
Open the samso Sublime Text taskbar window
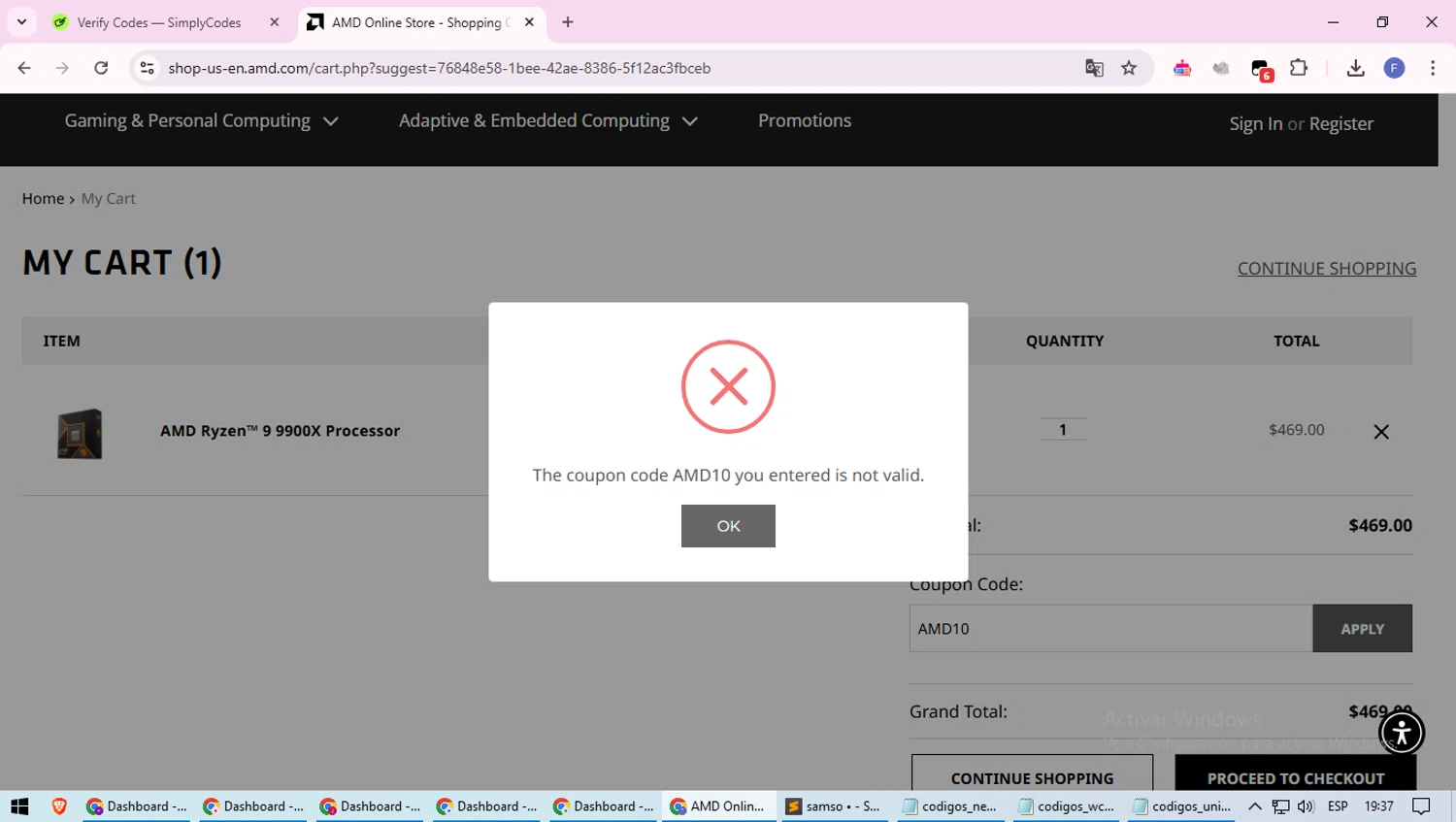[835, 806]
